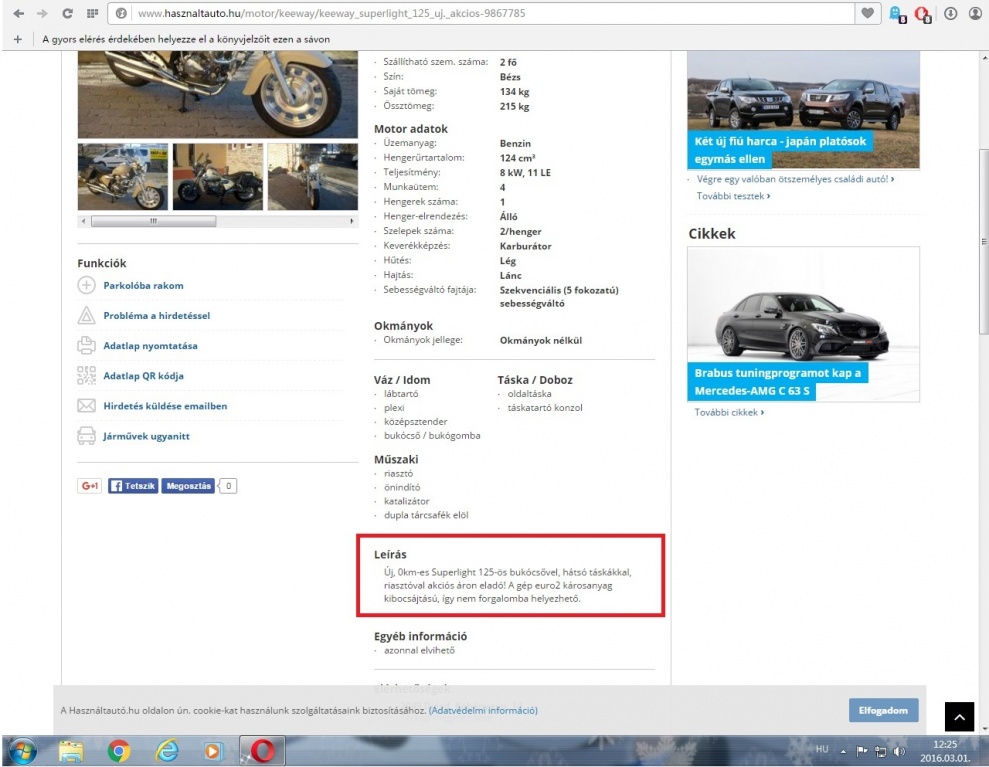Click the Facebook Megosztás button
The width and height of the screenshot is (989, 767).
(x=187, y=486)
